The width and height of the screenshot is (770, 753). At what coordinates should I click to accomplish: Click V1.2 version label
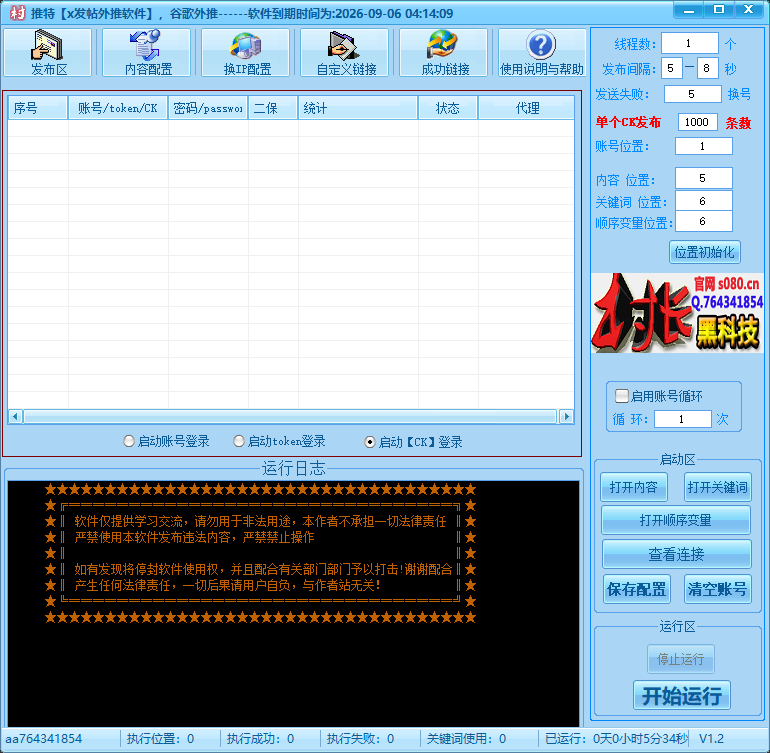coord(712,738)
